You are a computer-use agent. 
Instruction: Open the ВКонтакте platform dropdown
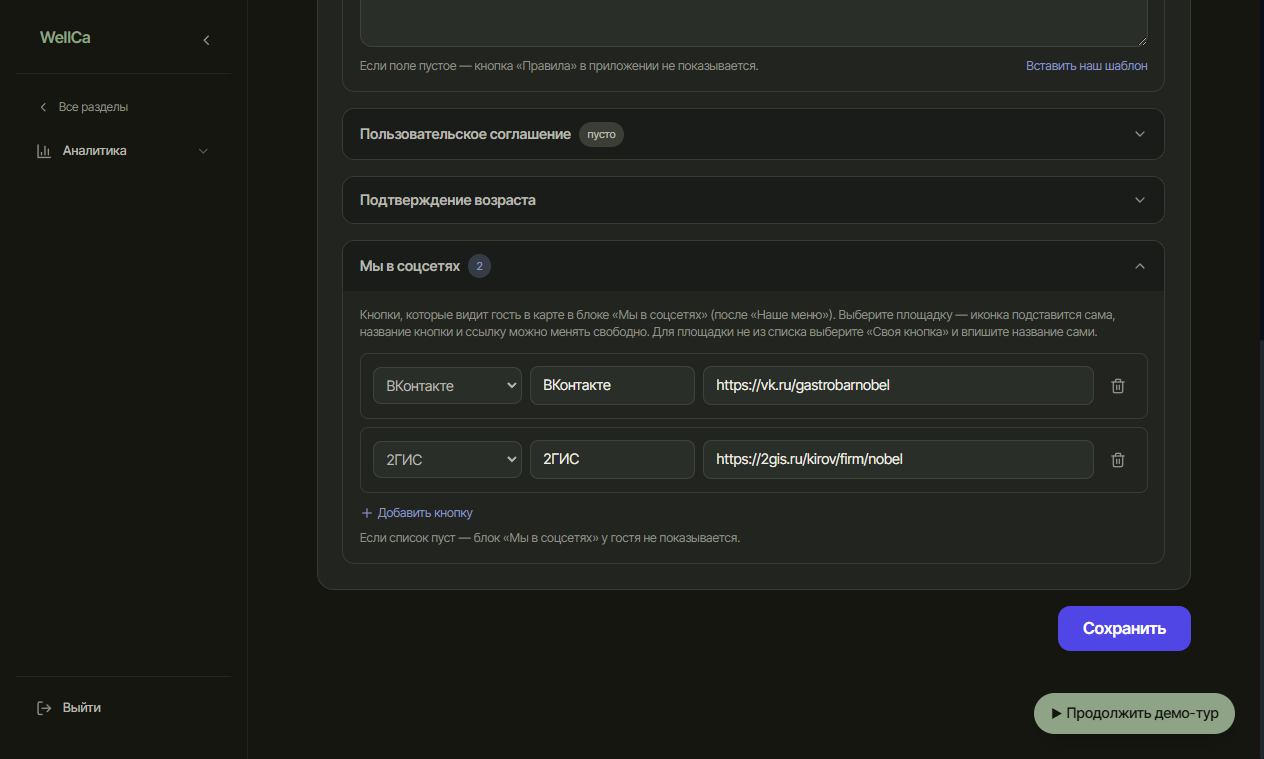click(447, 385)
